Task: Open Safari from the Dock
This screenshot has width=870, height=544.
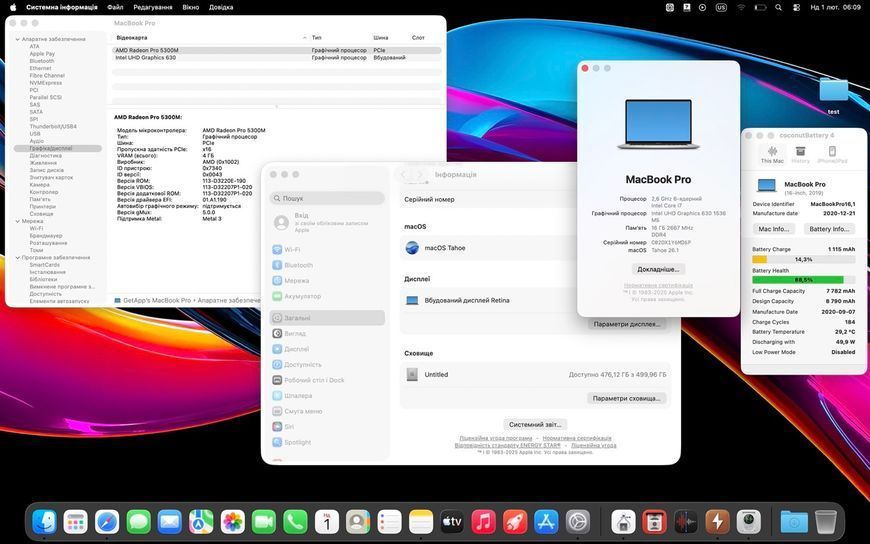Action: pos(107,522)
